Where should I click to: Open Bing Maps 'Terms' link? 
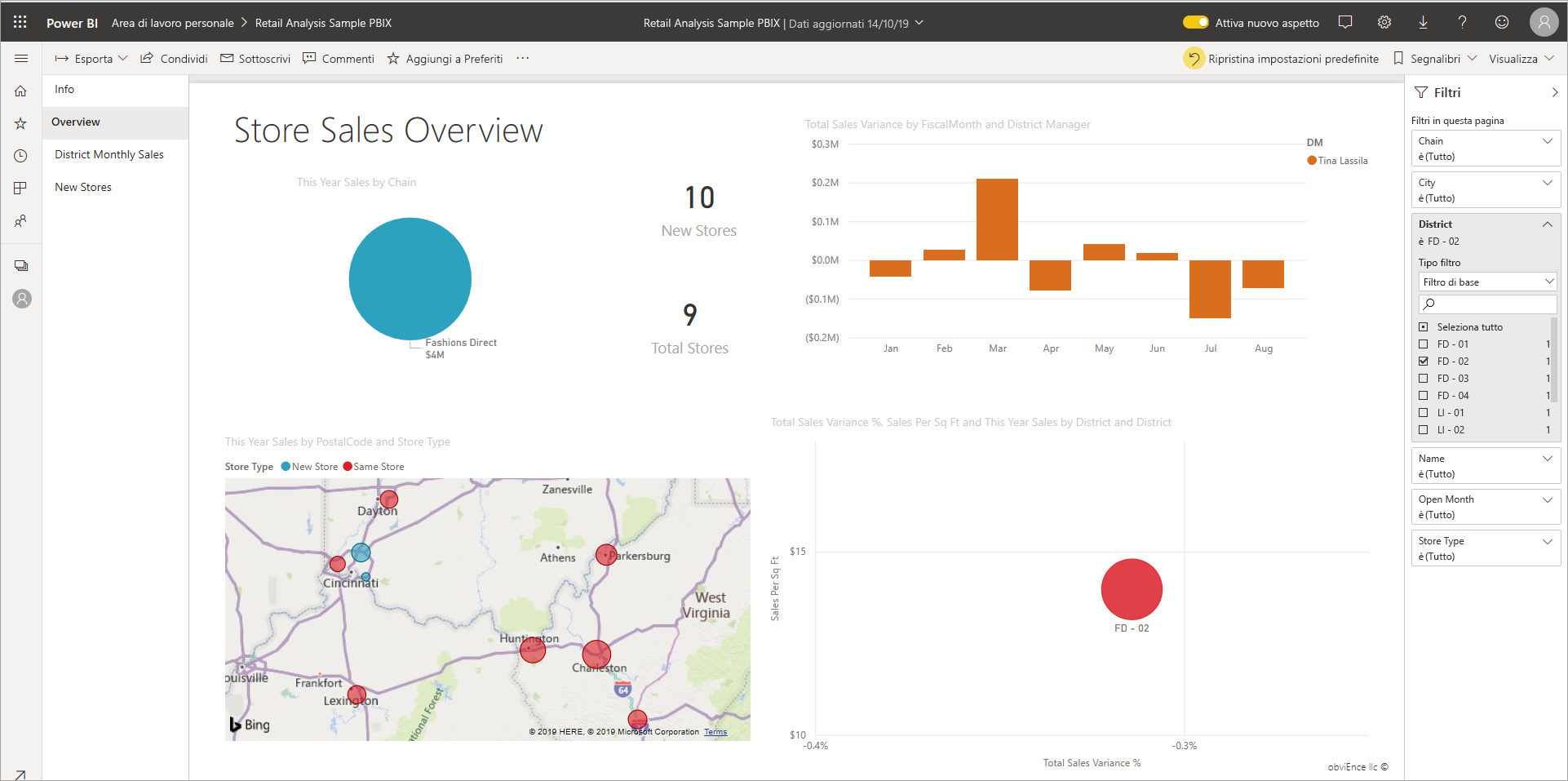(715, 732)
